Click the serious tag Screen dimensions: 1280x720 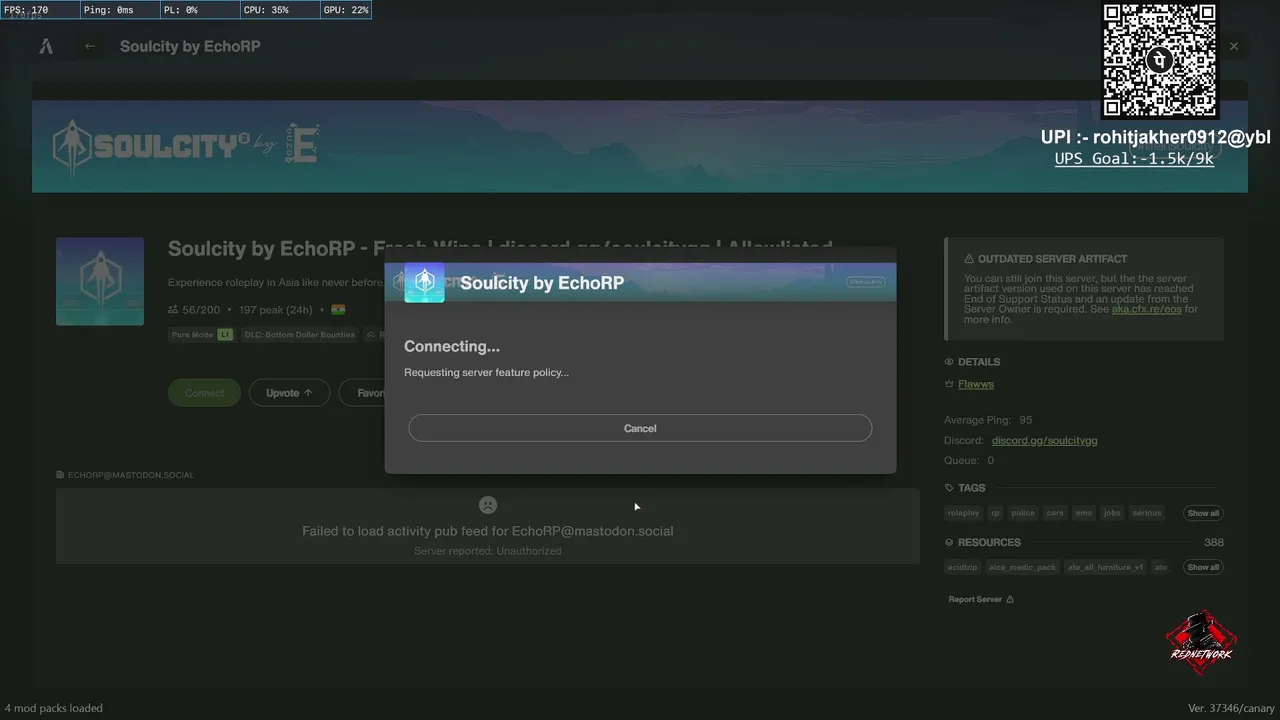[1147, 513]
